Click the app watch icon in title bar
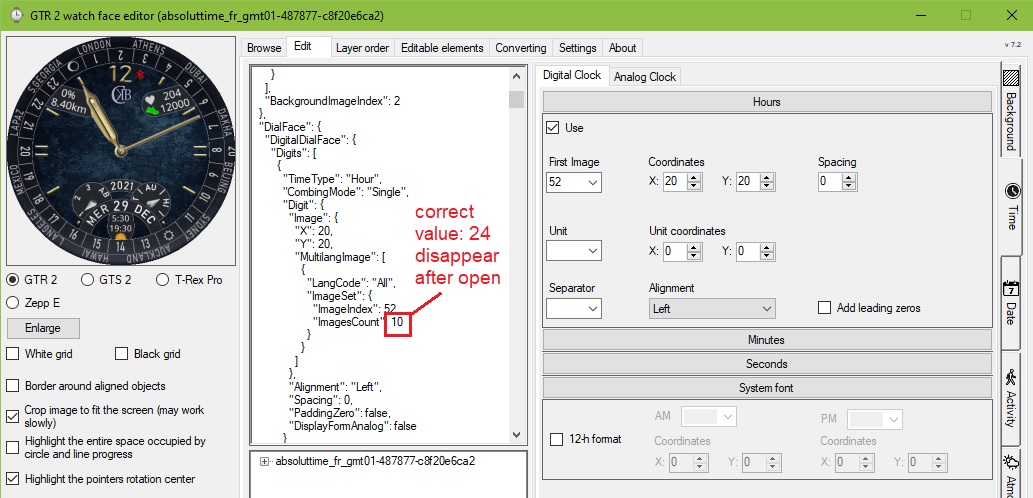1033x498 pixels. pyautogui.click(x=16, y=15)
